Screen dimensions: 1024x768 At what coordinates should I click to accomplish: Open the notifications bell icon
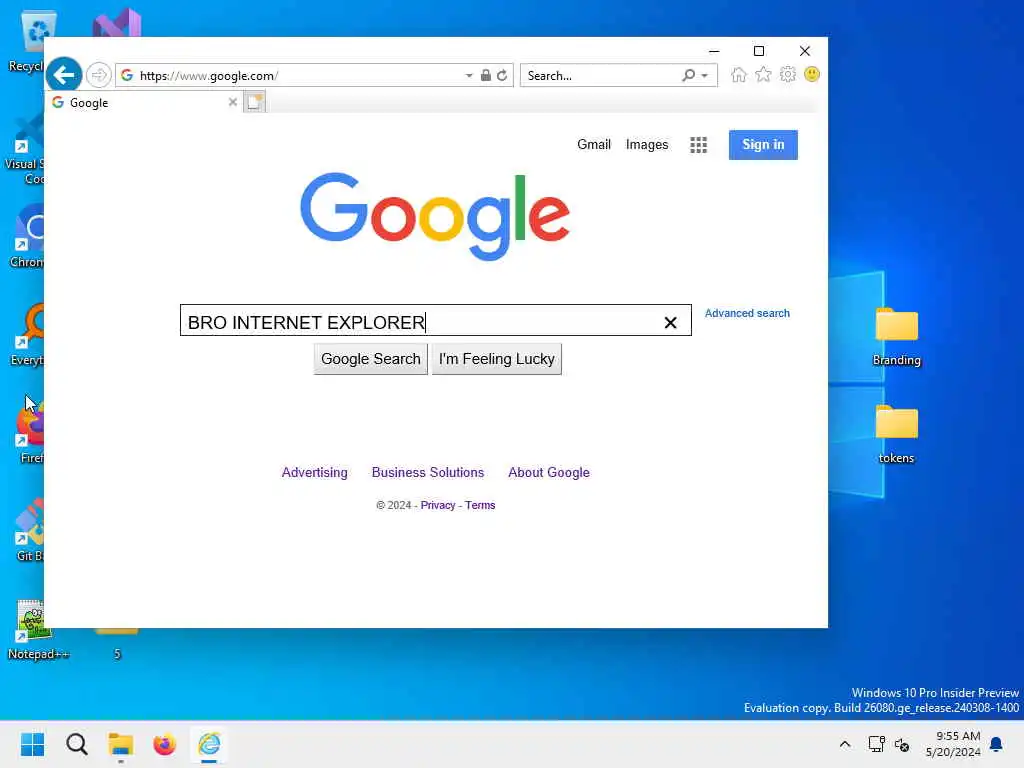click(x=996, y=744)
